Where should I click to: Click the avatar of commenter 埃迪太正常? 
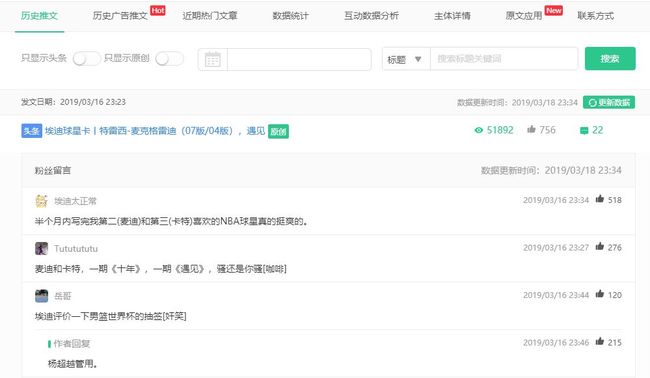click(x=41, y=201)
